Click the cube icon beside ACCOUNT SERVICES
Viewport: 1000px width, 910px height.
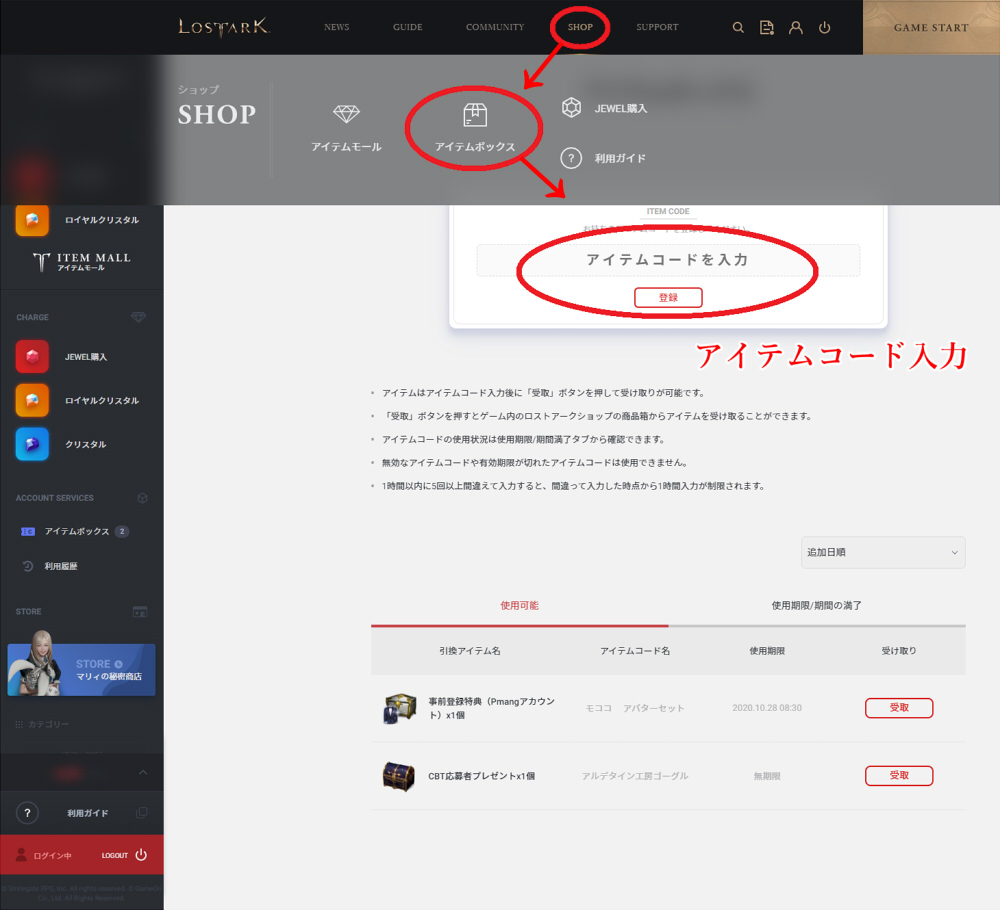click(142, 497)
